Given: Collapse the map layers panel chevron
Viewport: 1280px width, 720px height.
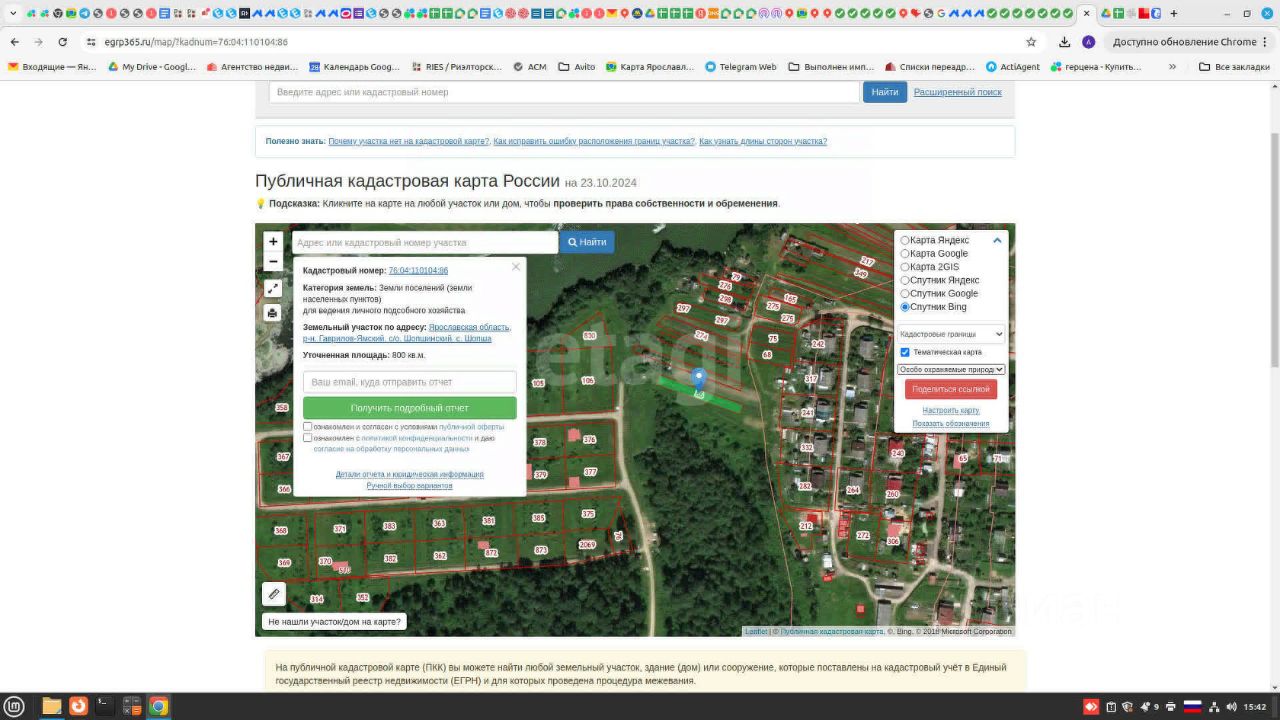Looking at the screenshot, I should point(997,241).
